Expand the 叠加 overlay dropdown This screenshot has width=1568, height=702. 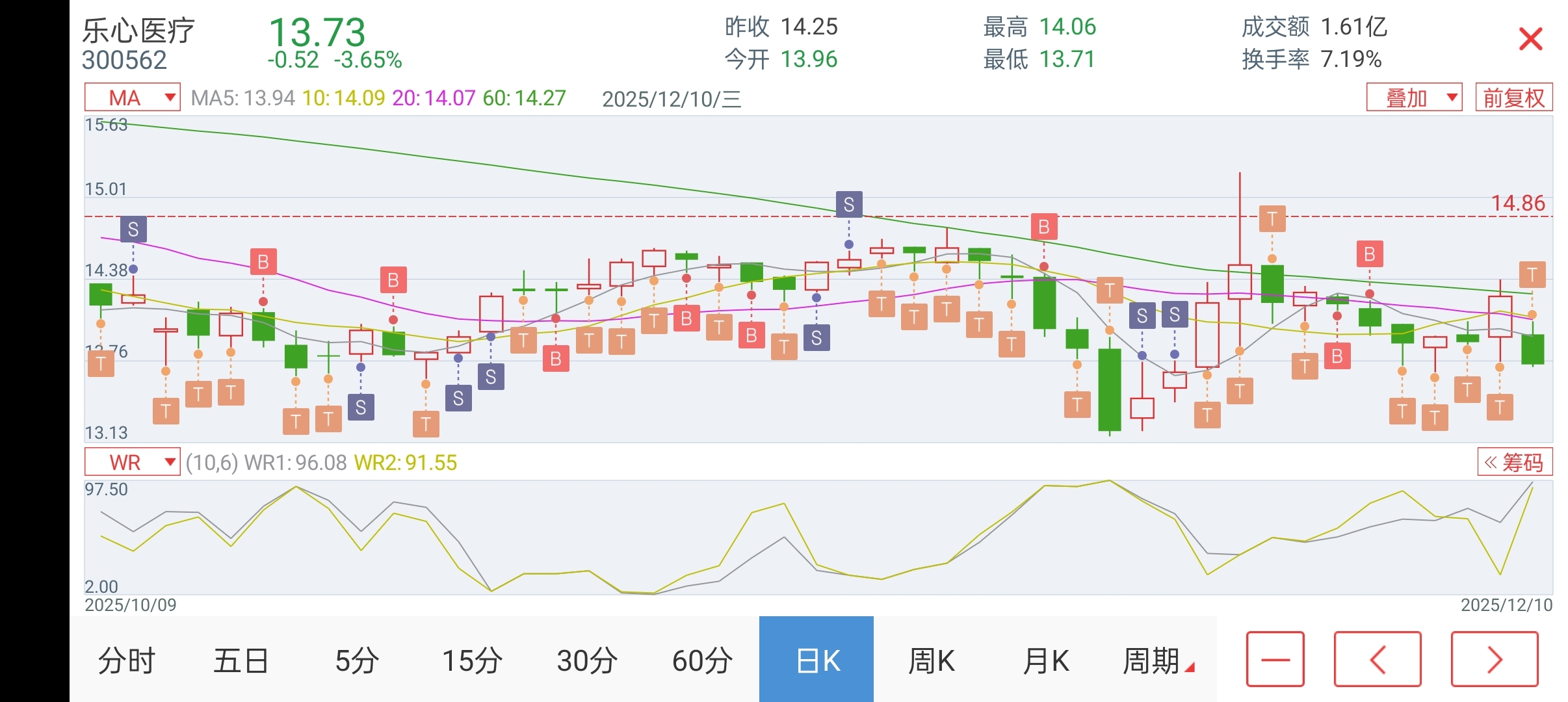click(x=1413, y=98)
